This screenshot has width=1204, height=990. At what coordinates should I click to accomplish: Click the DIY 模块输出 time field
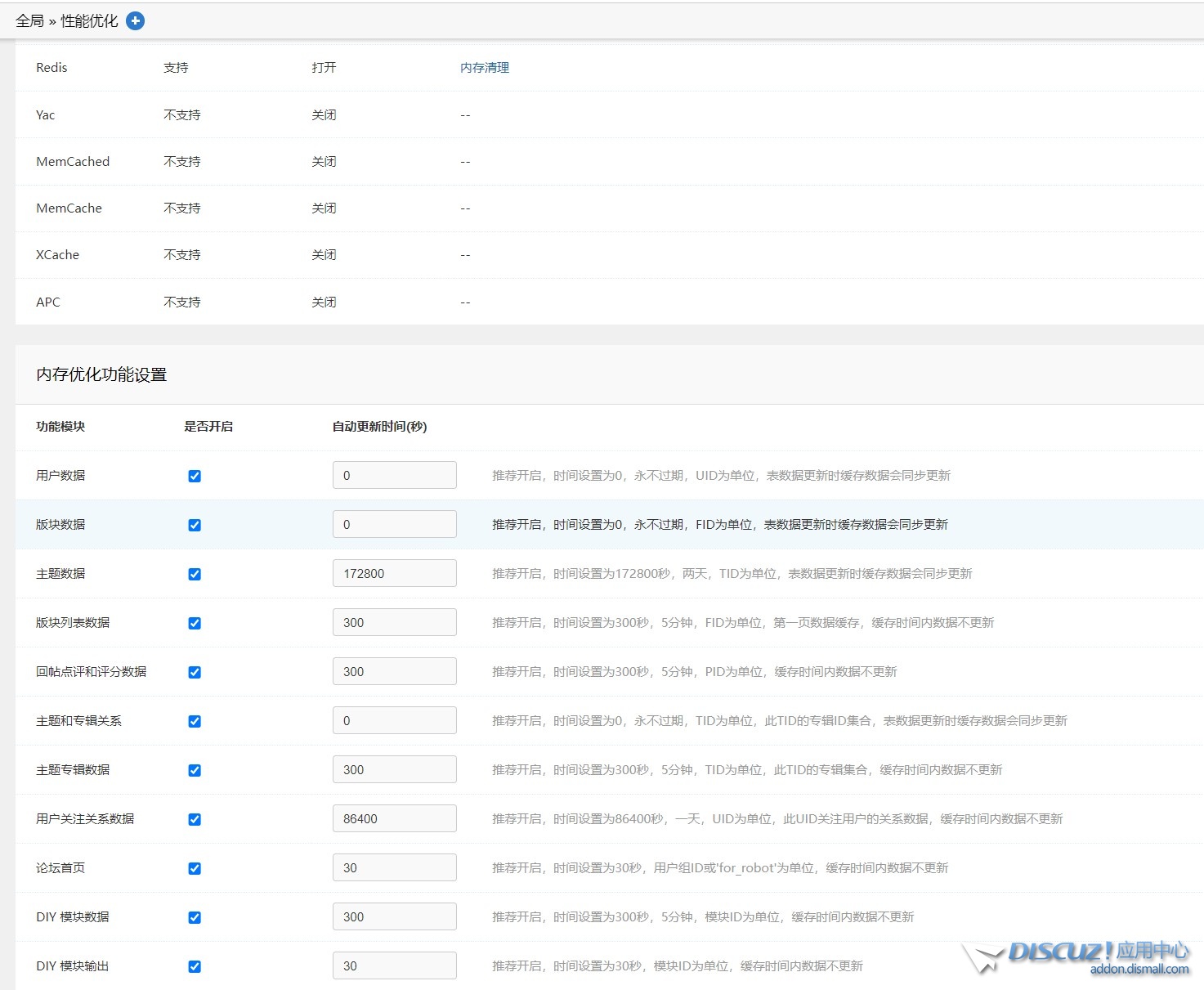395,965
